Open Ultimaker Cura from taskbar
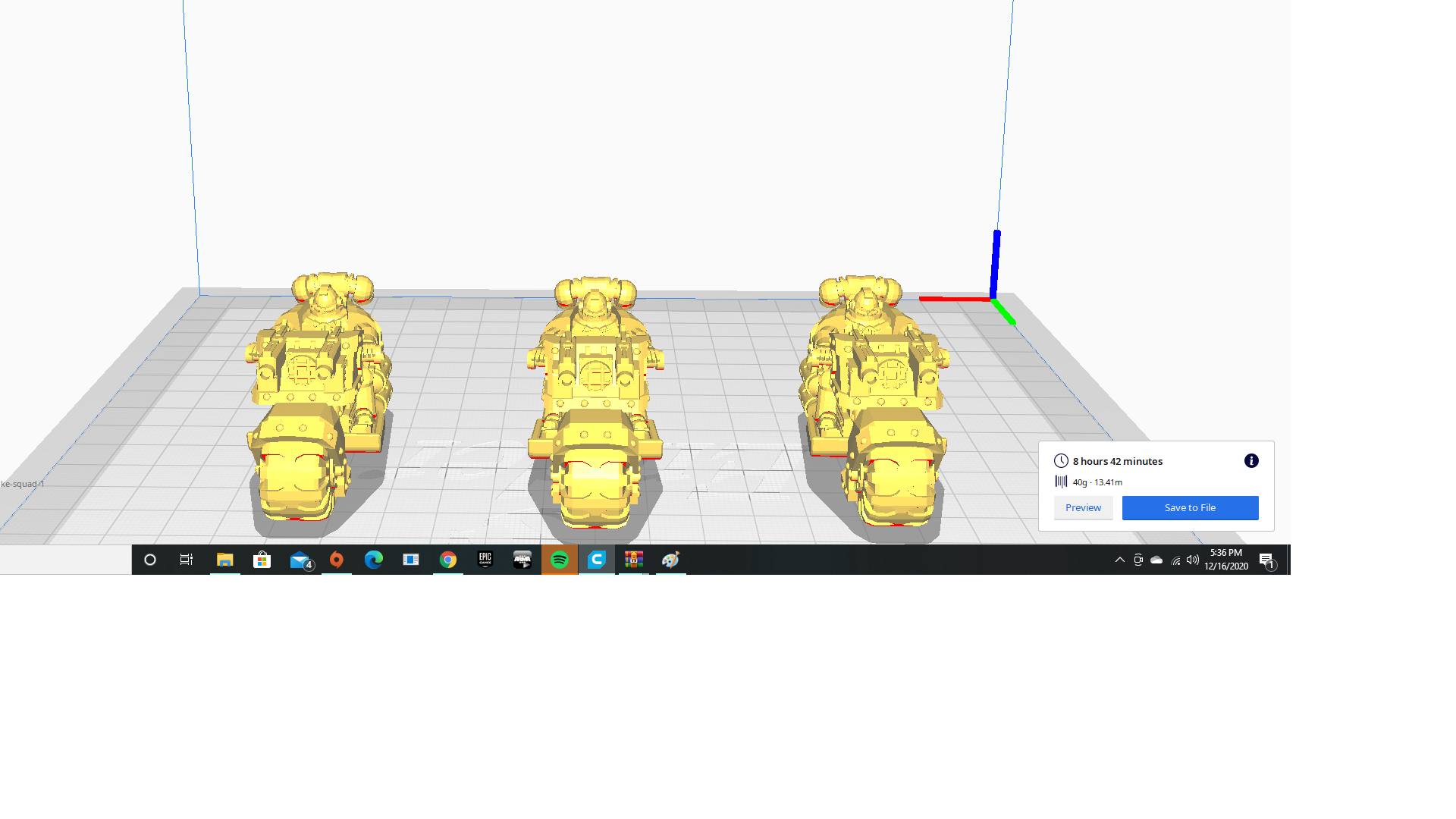Image resolution: width=1456 pixels, height=819 pixels. point(597,560)
